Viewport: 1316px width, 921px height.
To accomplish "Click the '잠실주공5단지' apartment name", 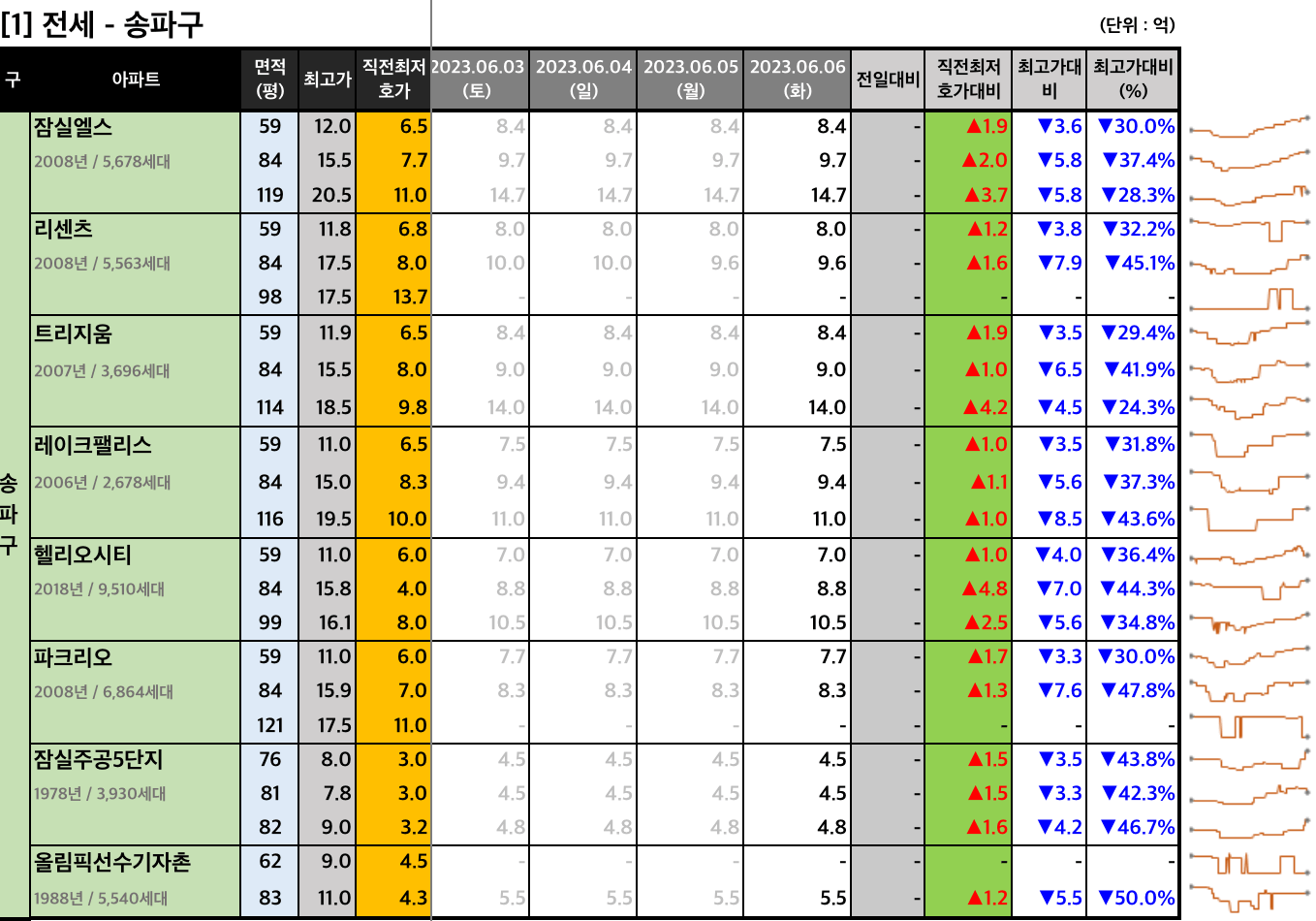I will click(x=98, y=759).
